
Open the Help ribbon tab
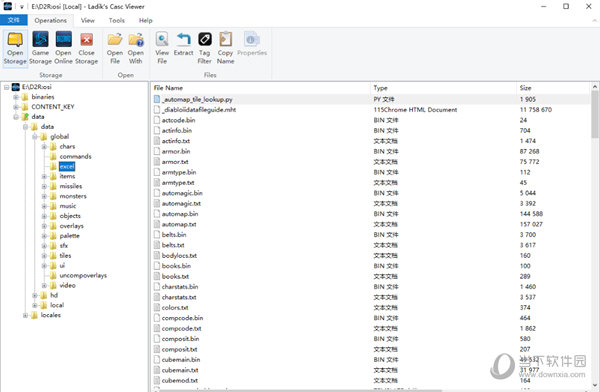145,20
